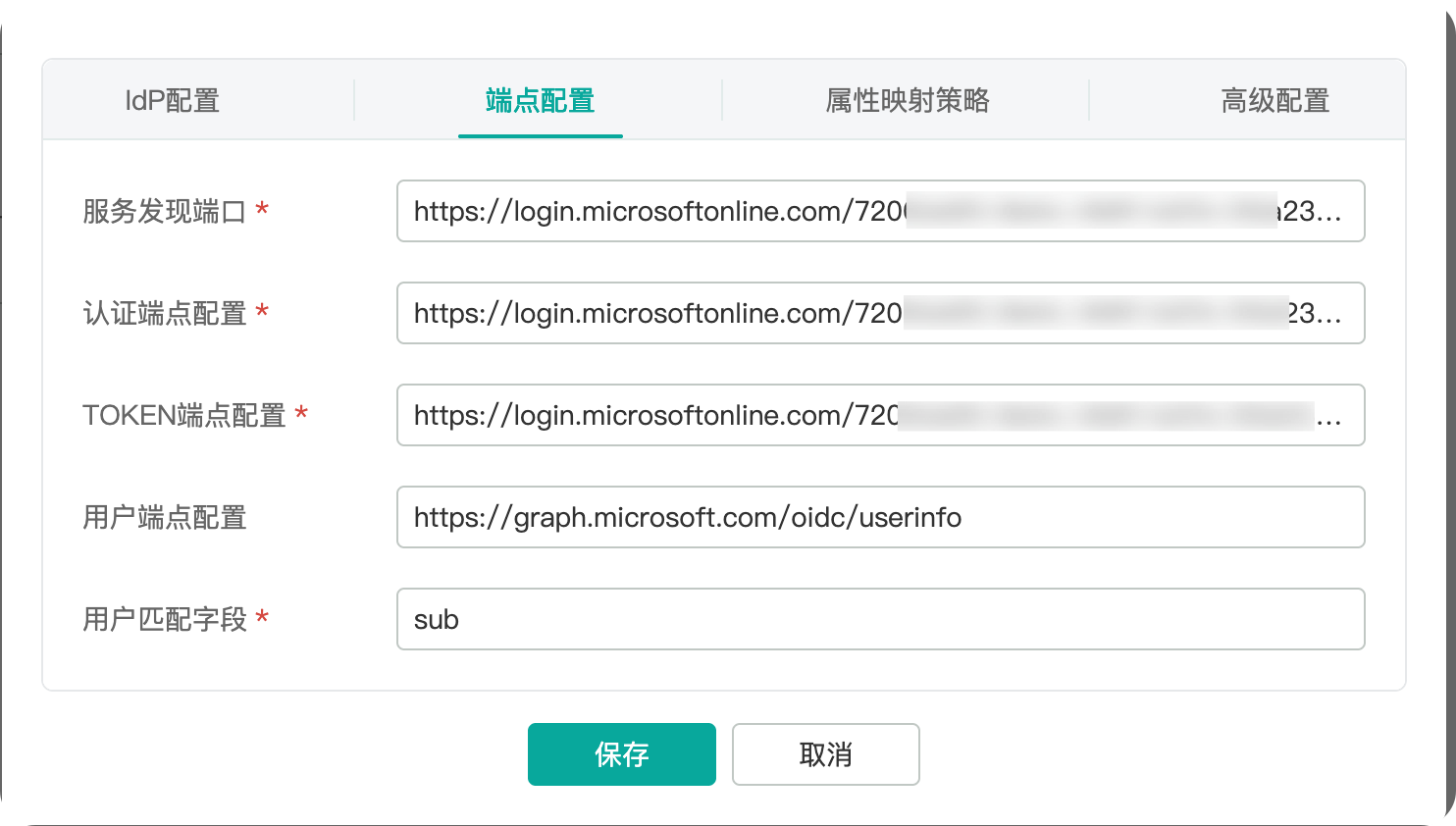Click the 取消 button to cancel
The height and width of the screenshot is (826, 1456).
(x=825, y=753)
